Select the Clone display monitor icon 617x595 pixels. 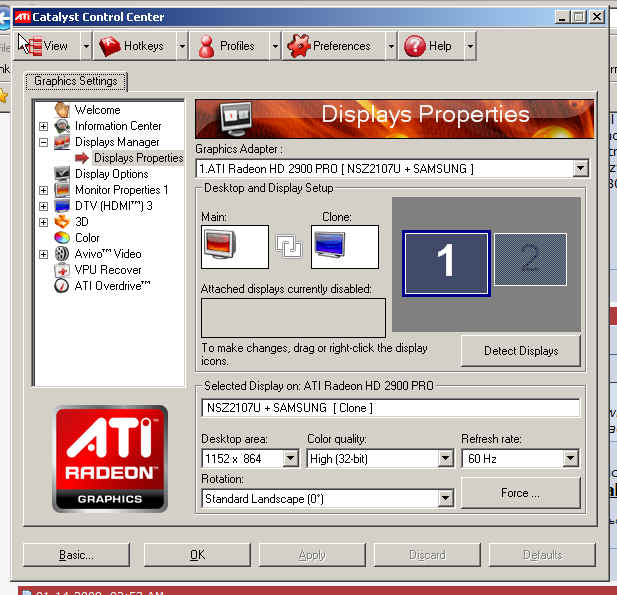[x=330, y=244]
